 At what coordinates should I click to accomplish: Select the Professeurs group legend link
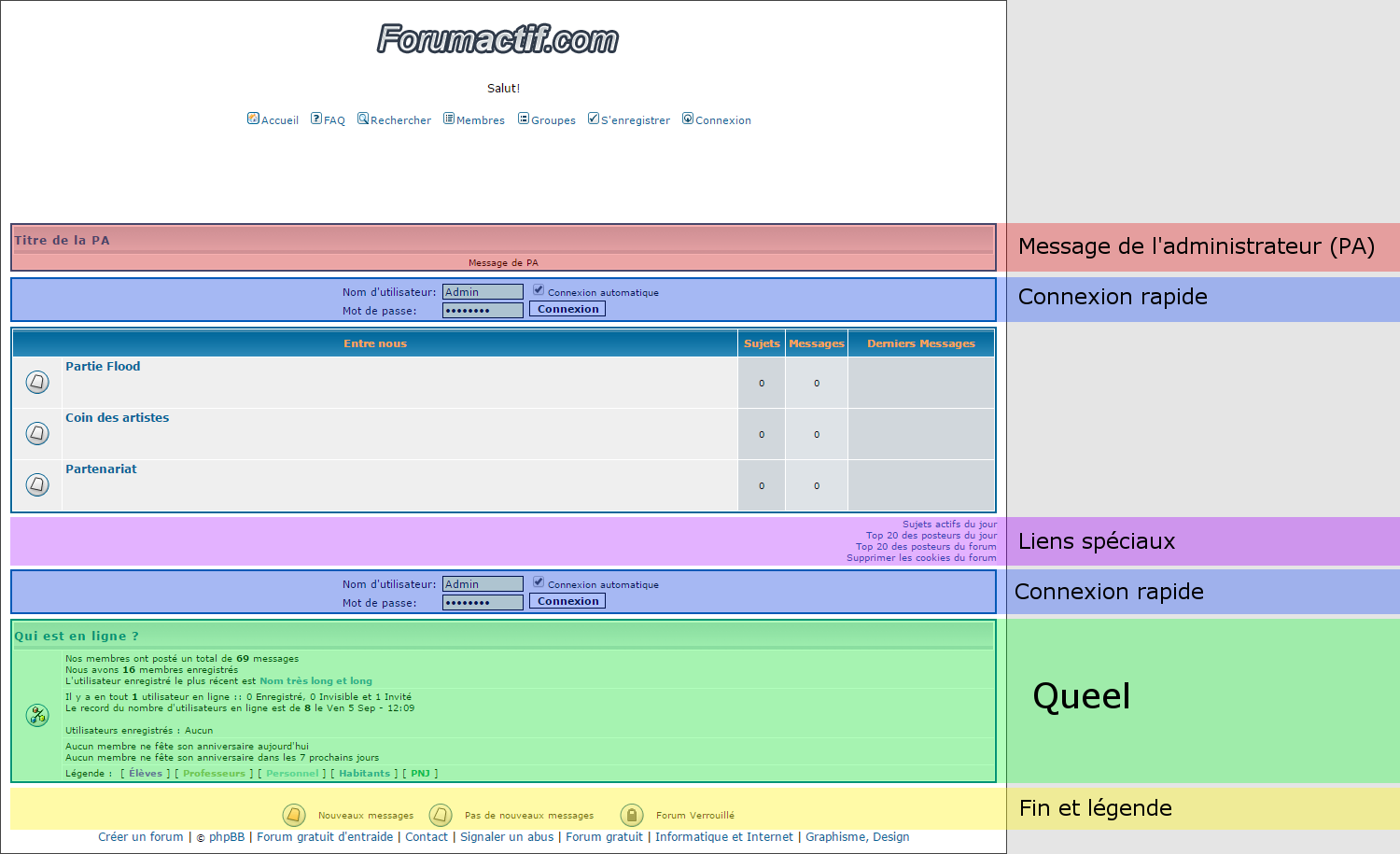pyautogui.click(x=214, y=774)
